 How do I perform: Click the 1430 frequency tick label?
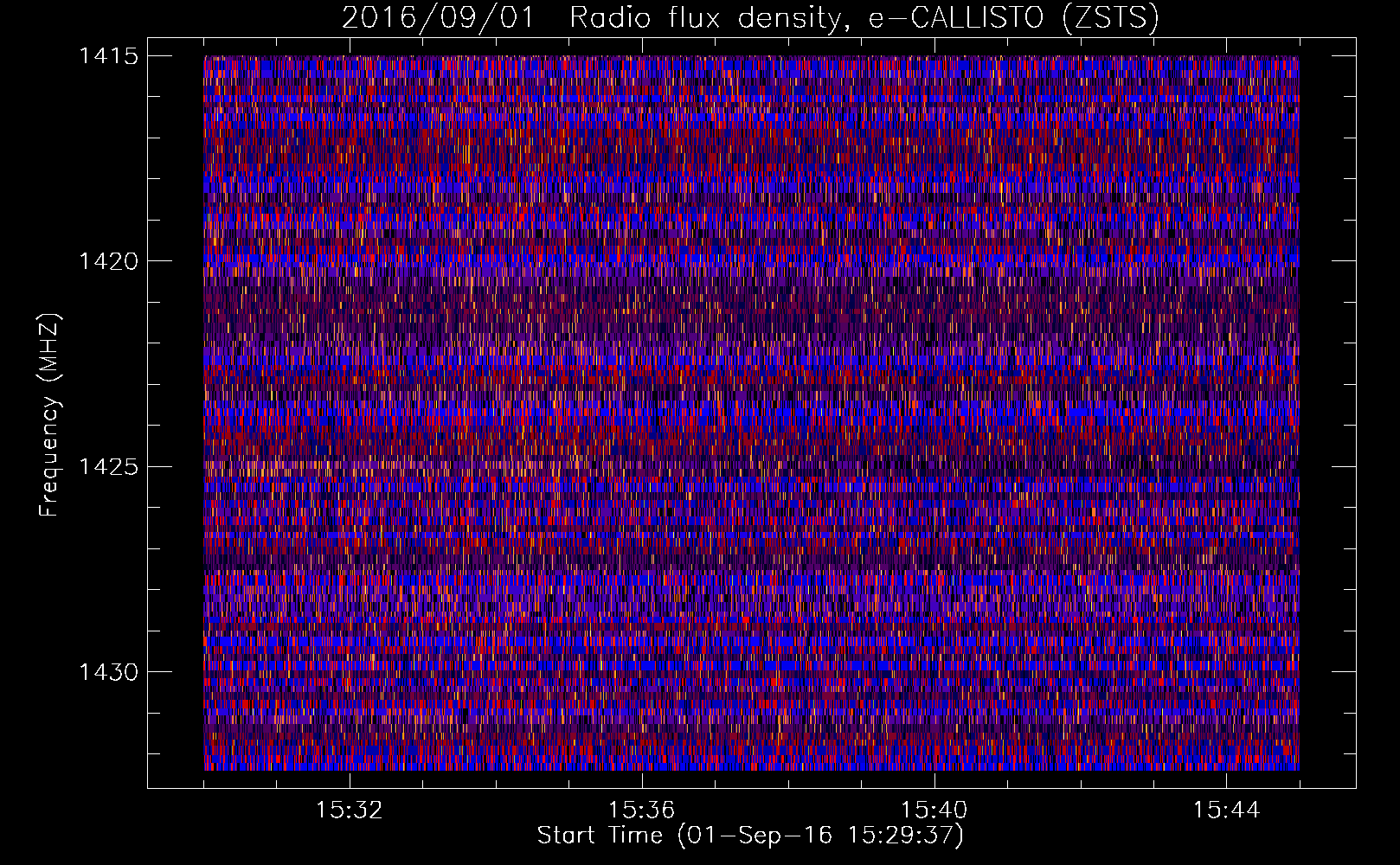(x=109, y=672)
